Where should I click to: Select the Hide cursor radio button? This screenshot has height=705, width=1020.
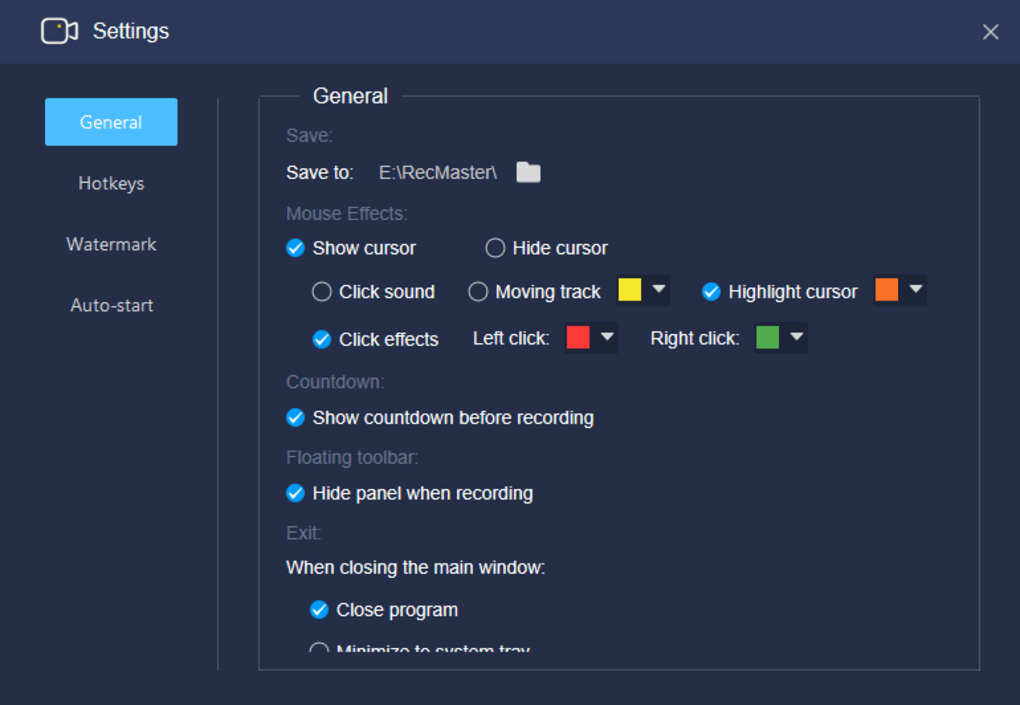(x=495, y=248)
